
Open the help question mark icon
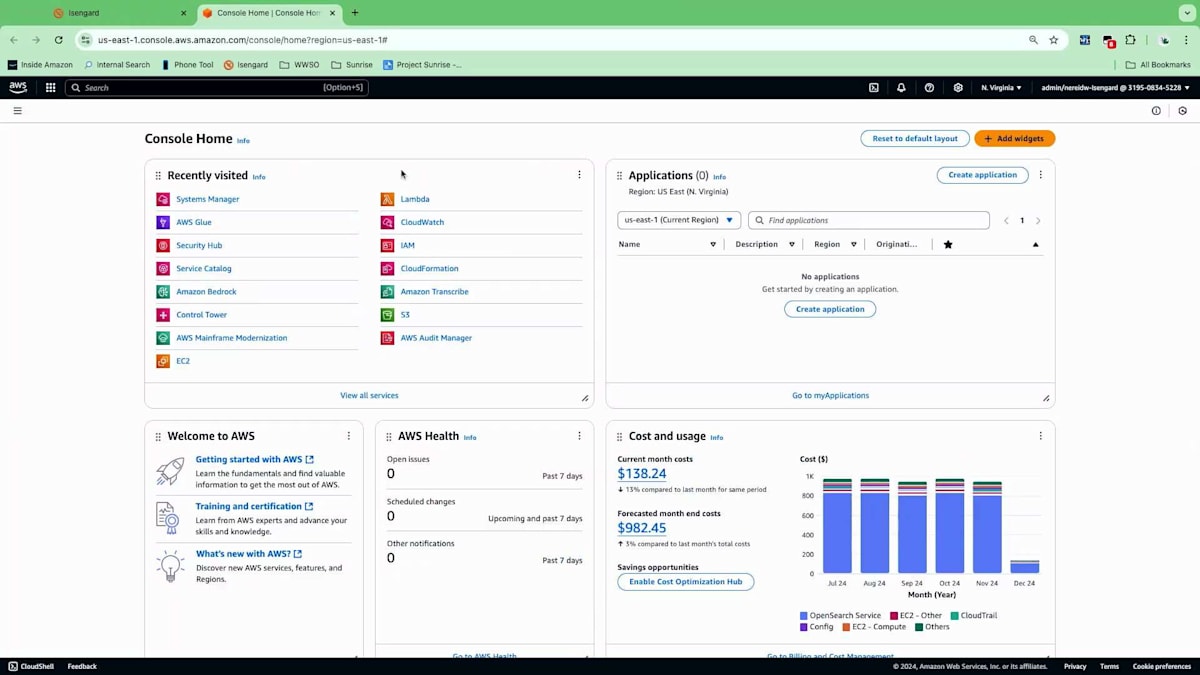(929, 88)
